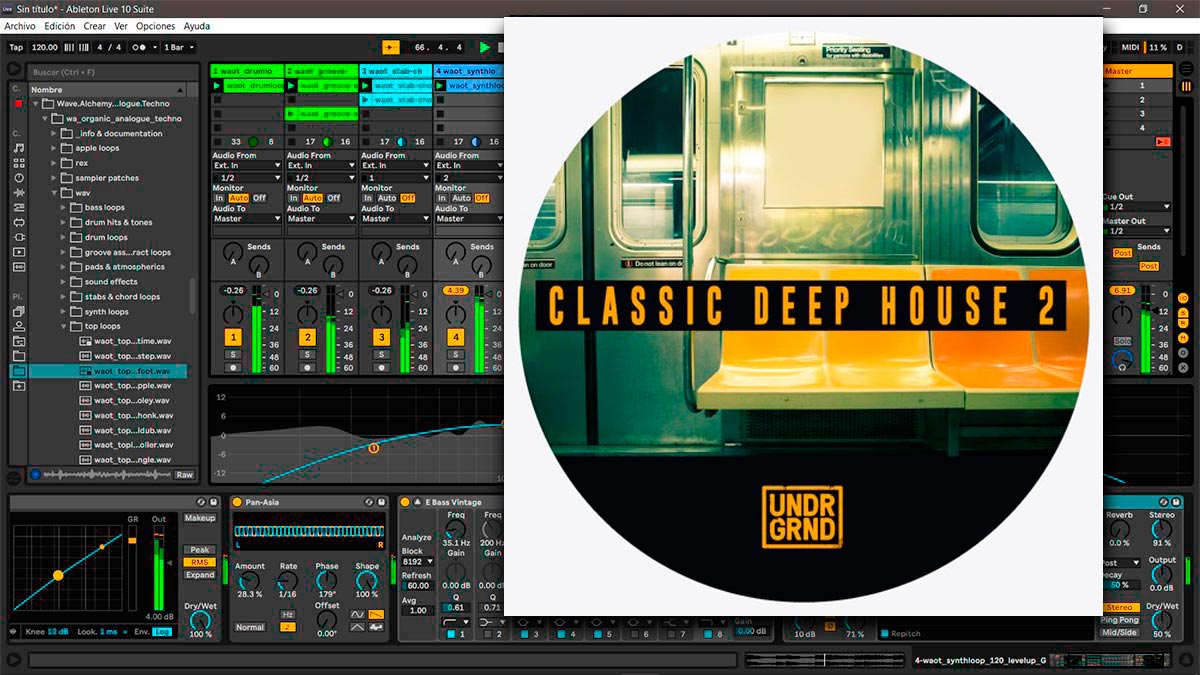The width and height of the screenshot is (1200, 675).
Task: Open track 1 Audio From Ext. In dropdown
Action: tap(247, 166)
